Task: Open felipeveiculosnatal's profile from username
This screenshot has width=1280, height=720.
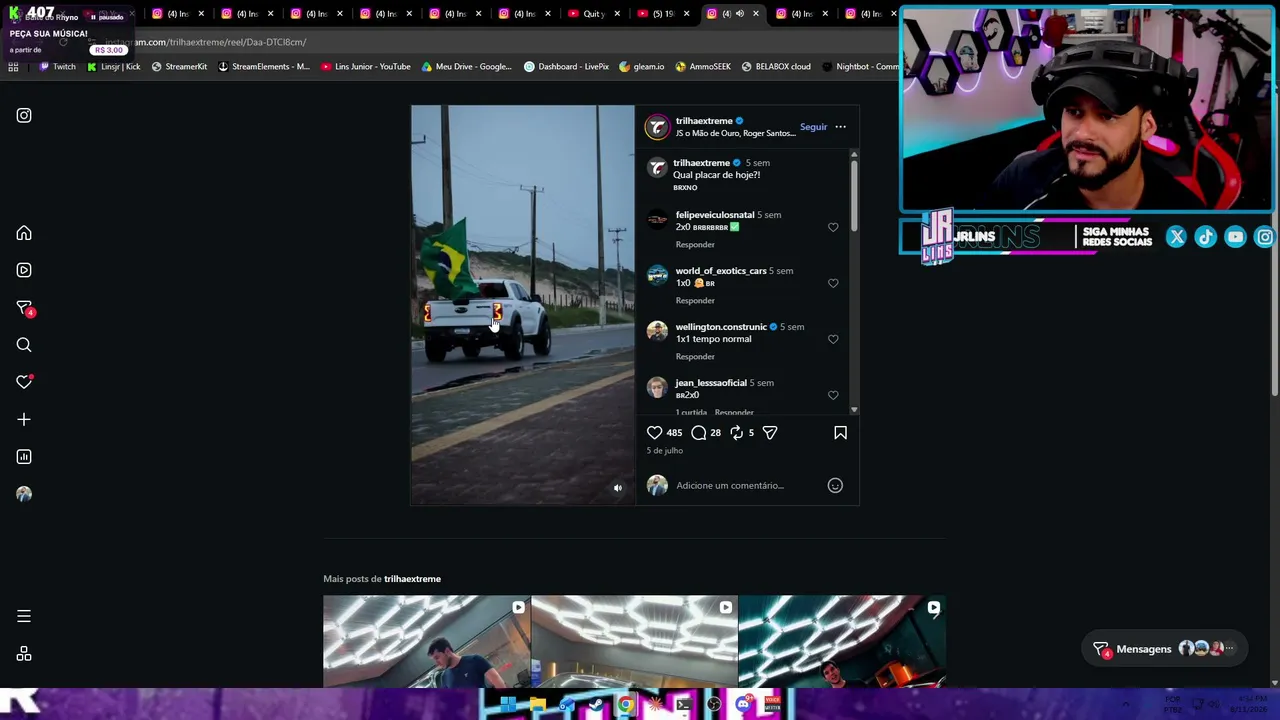Action: 715,215
